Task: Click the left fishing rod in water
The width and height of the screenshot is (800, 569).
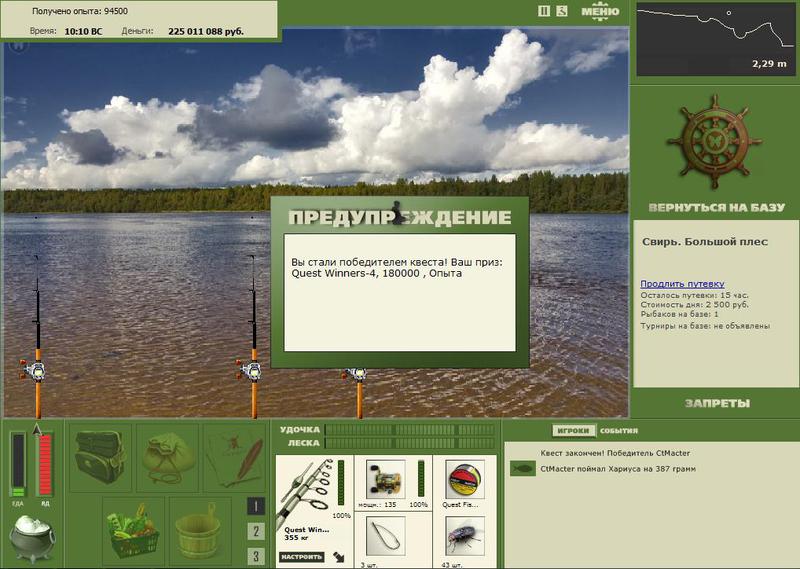Action: [36, 337]
